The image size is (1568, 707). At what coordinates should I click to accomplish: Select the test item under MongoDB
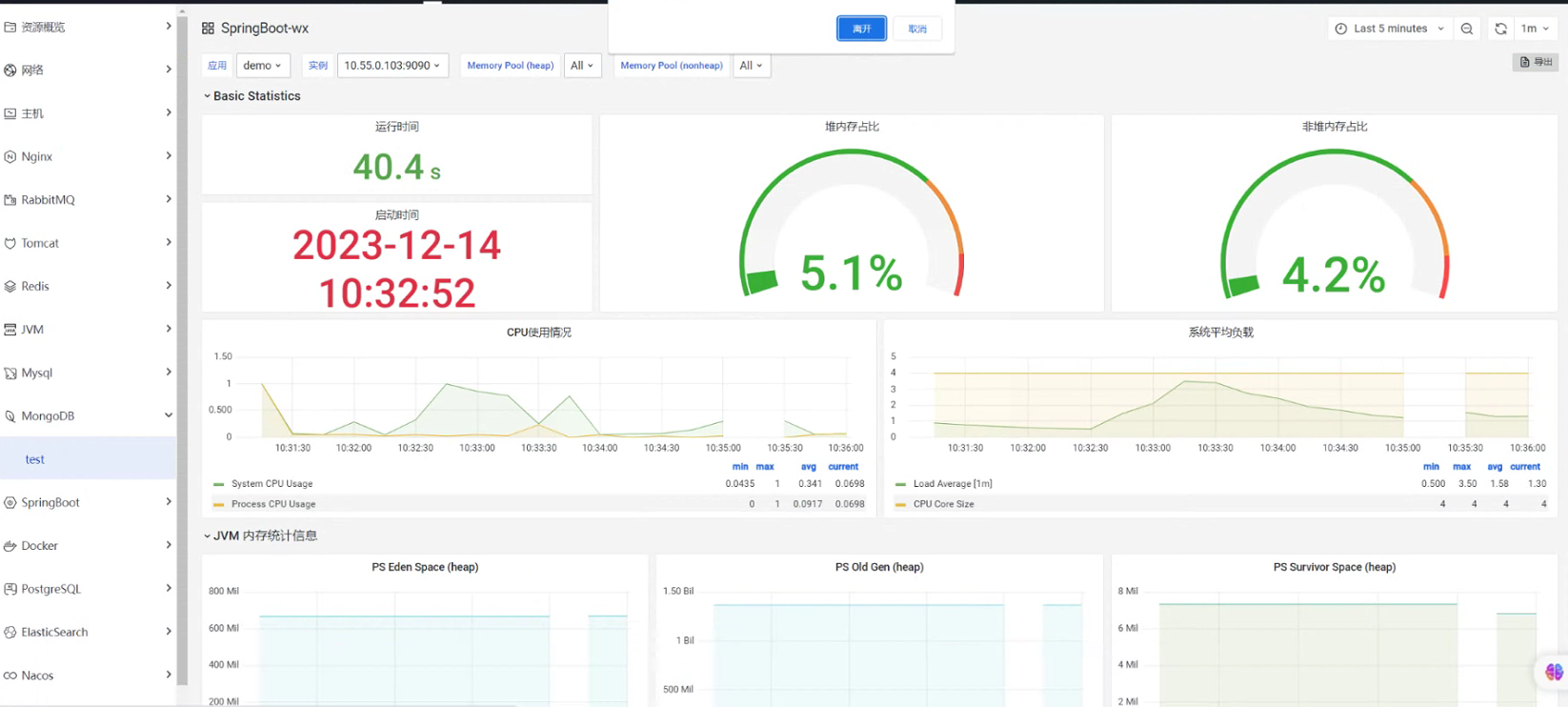(x=89, y=459)
